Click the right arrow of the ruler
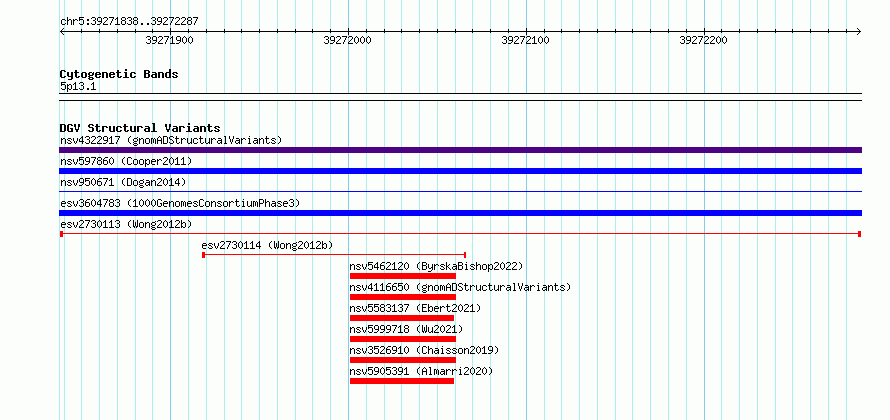Screen dimensions: 890x420 pos(859,31)
